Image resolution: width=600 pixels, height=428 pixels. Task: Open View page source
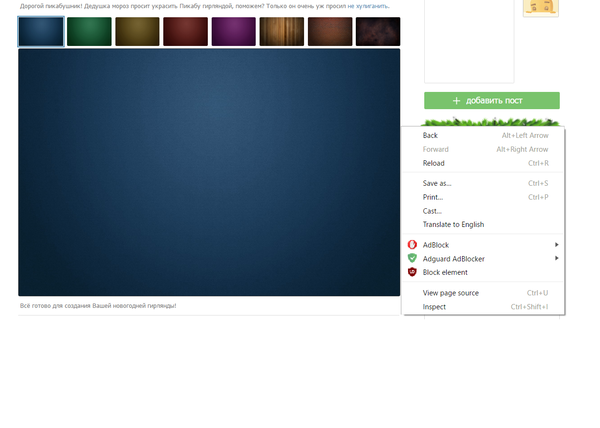pos(451,293)
